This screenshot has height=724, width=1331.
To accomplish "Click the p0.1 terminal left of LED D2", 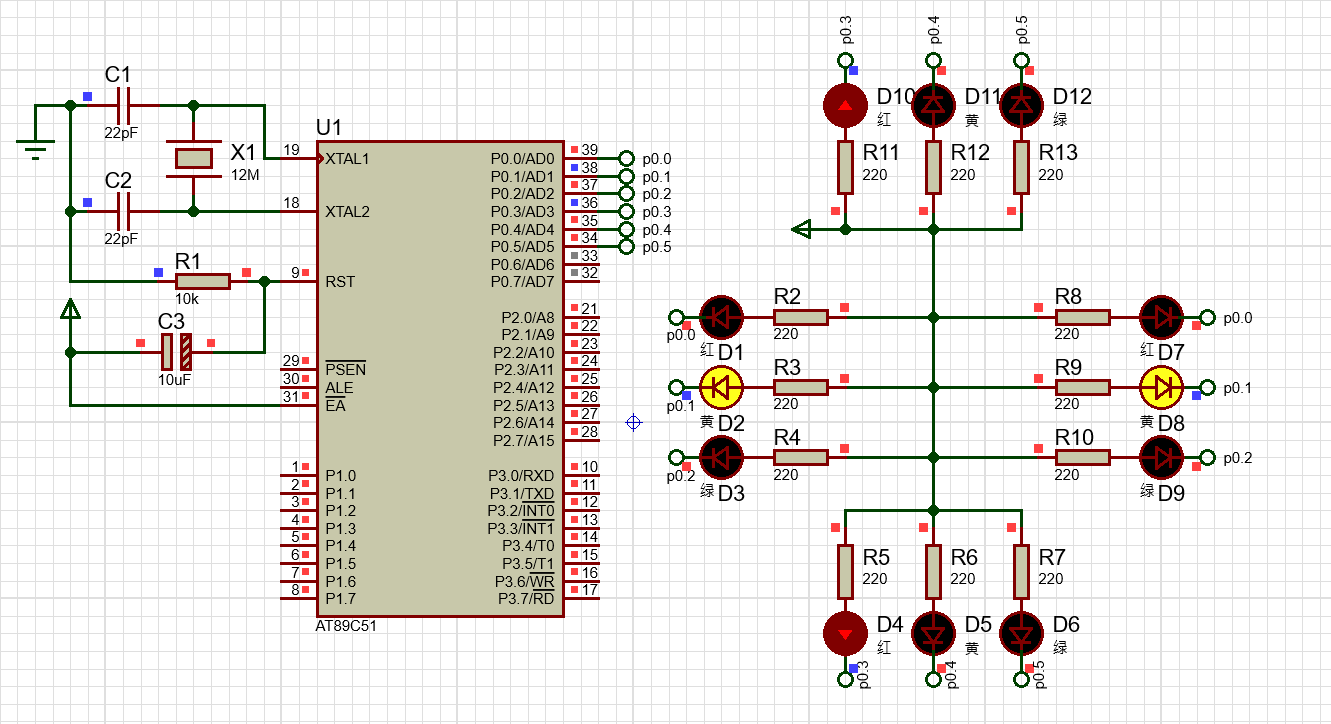I will tap(676, 387).
